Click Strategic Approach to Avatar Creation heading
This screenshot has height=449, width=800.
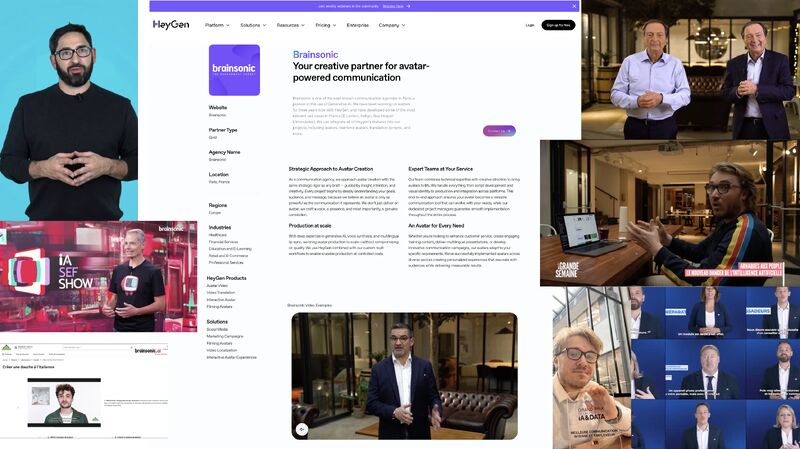[x=331, y=169]
